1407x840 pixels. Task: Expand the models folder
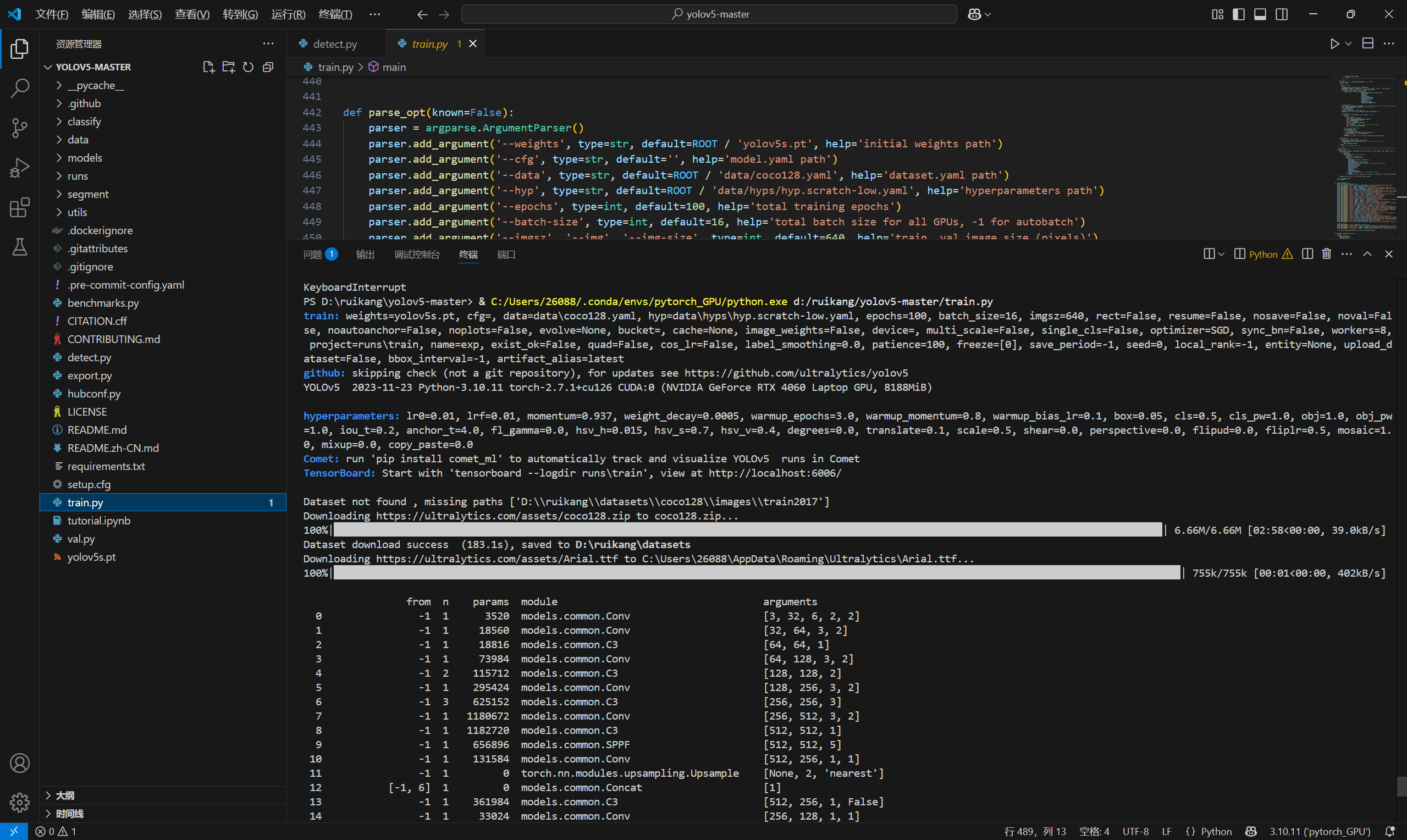(84, 158)
